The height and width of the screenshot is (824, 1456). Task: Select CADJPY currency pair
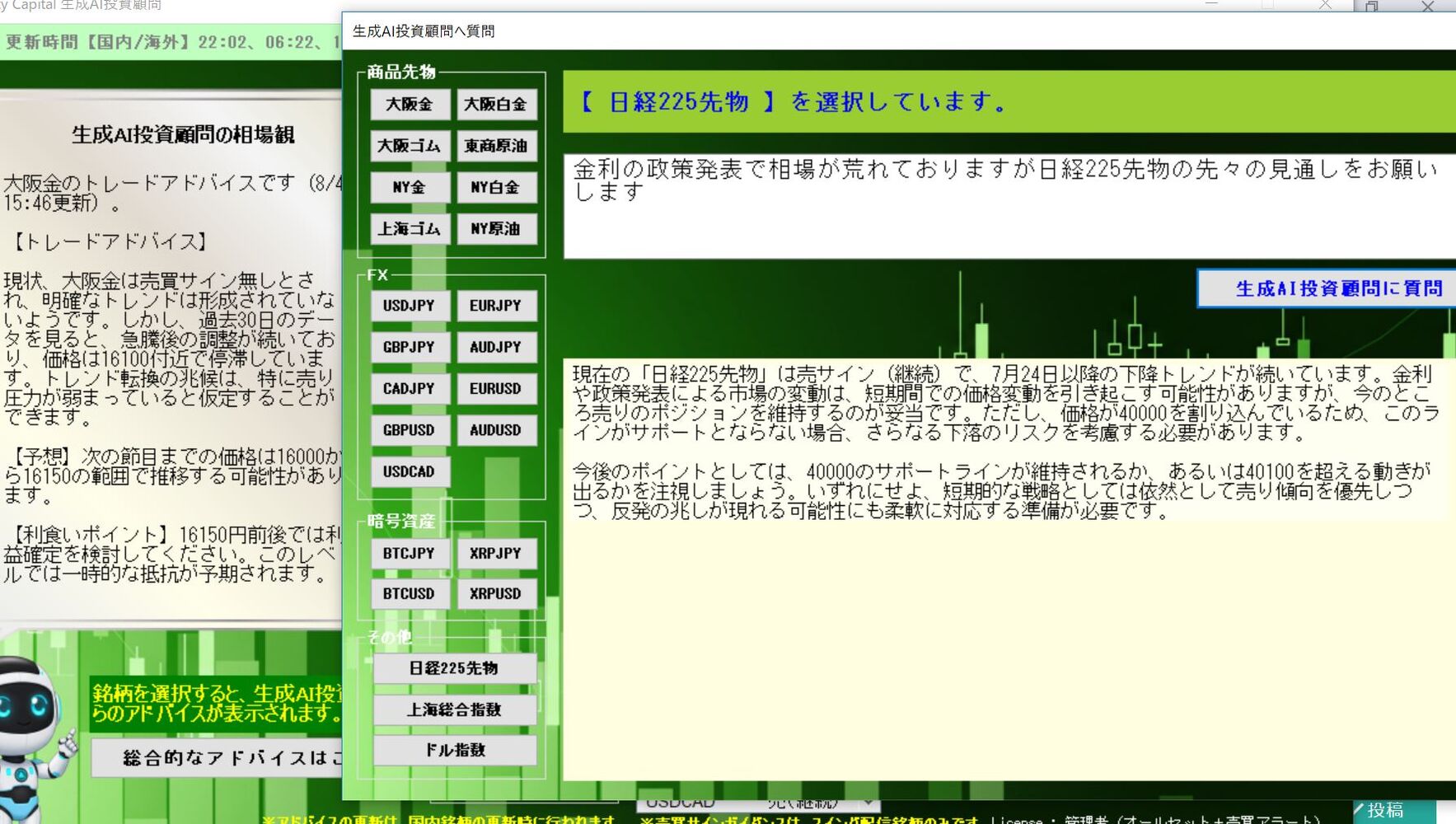tap(410, 388)
